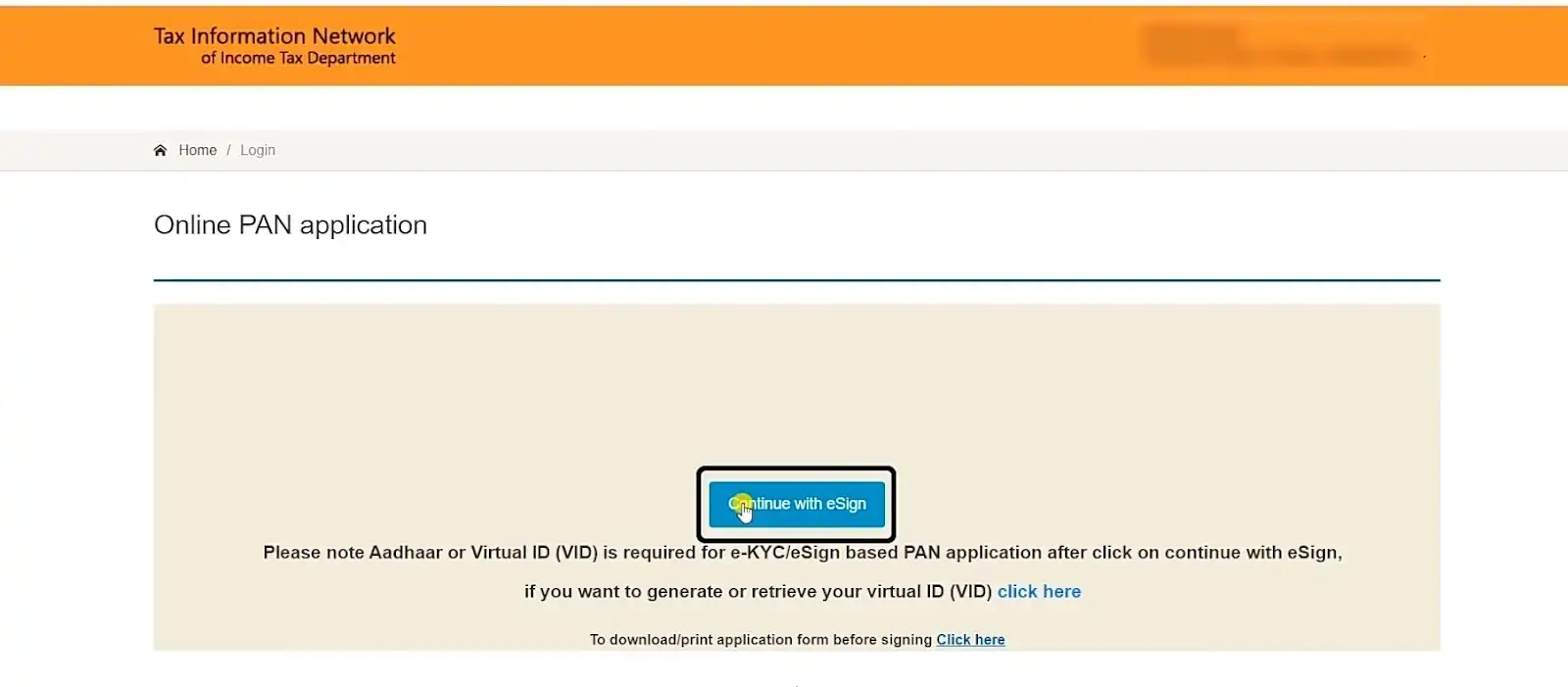Click the Tax Information Network title
The width and height of the screenshot is (1568, 687).
pyautogui.click(x=274, y=36)
